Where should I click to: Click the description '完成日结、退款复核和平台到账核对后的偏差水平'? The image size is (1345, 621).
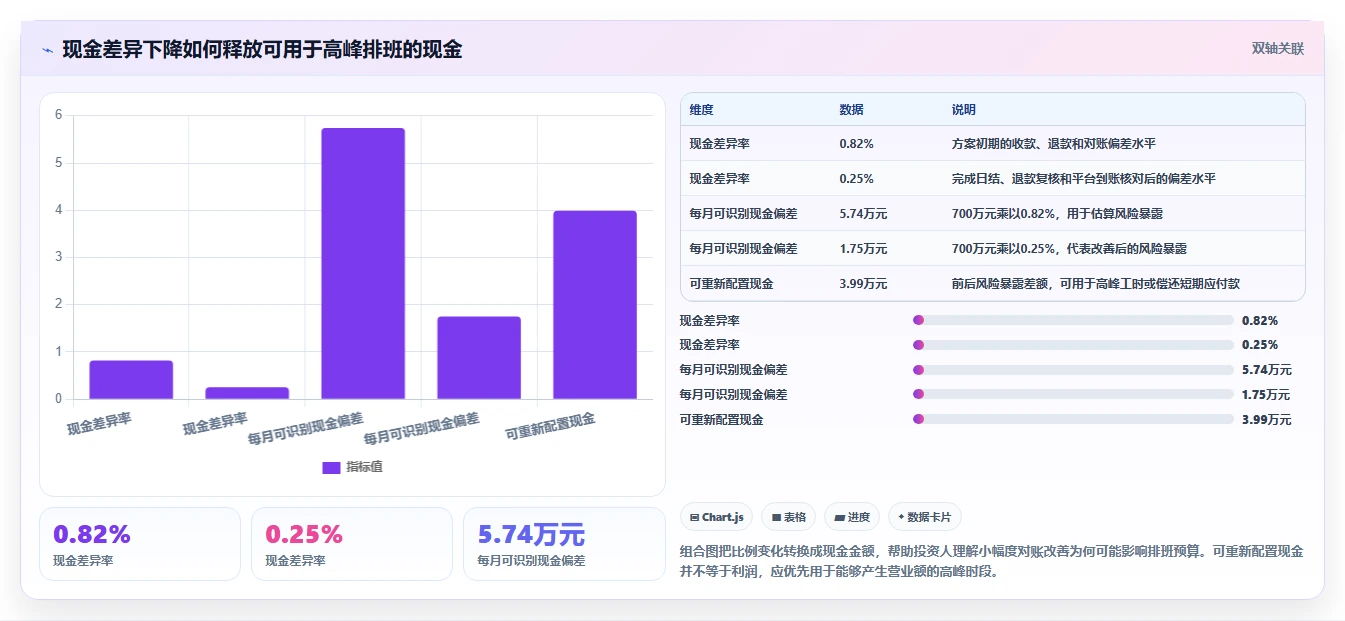pos(1084,179)
